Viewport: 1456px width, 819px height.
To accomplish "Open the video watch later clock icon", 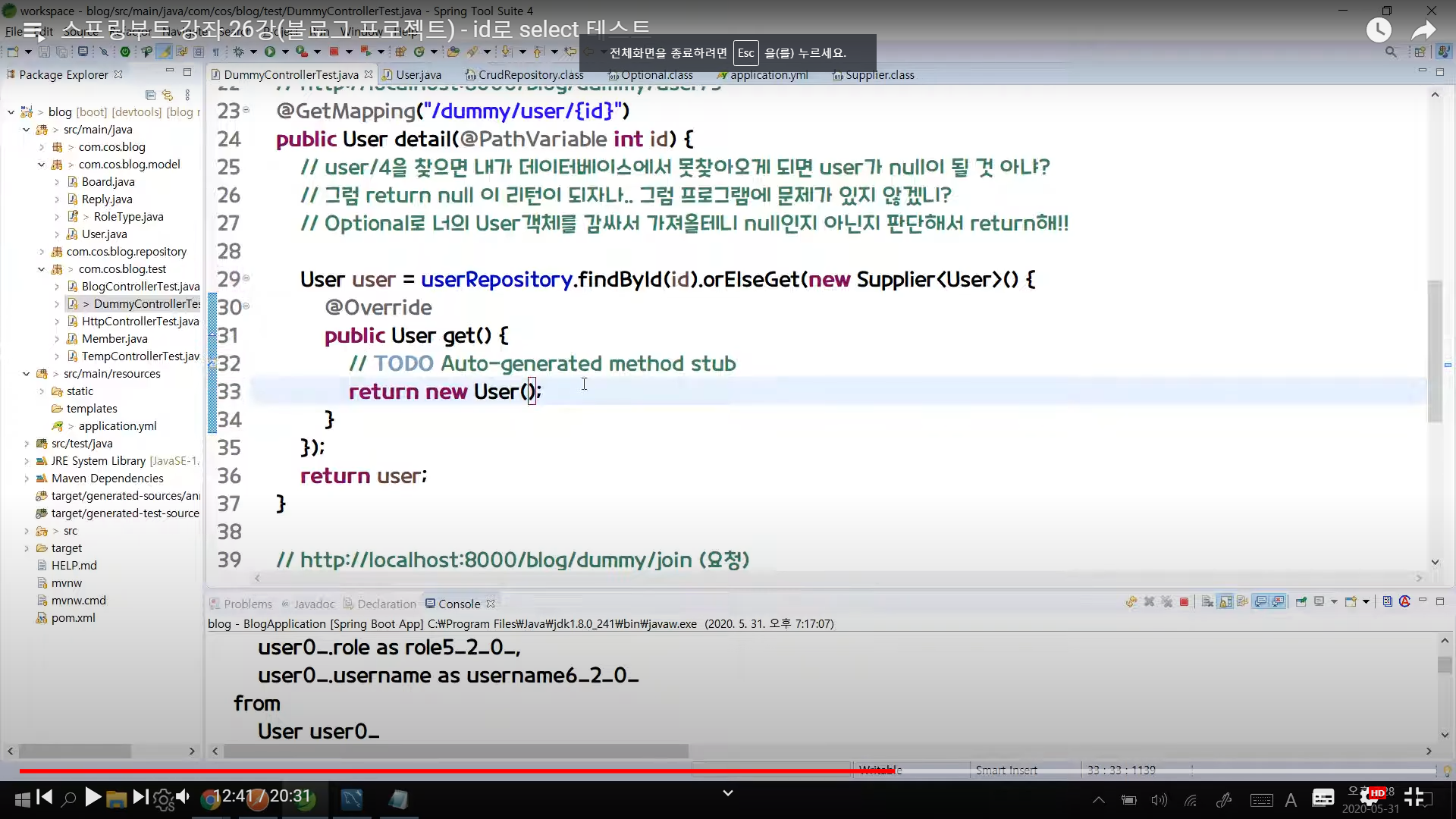I will [x=1379, y=30].
